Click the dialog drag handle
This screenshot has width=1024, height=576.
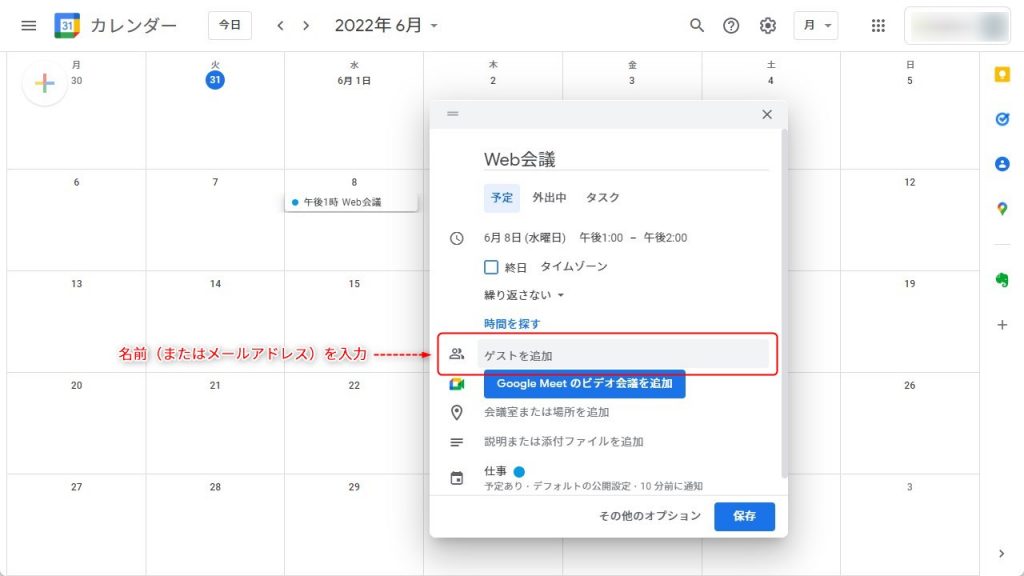coord(453,114)
